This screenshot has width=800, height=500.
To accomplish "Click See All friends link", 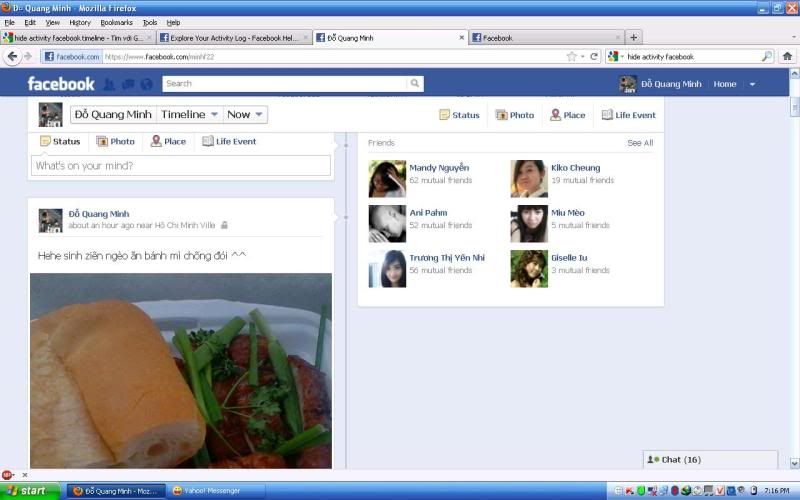I will [640, 143].
